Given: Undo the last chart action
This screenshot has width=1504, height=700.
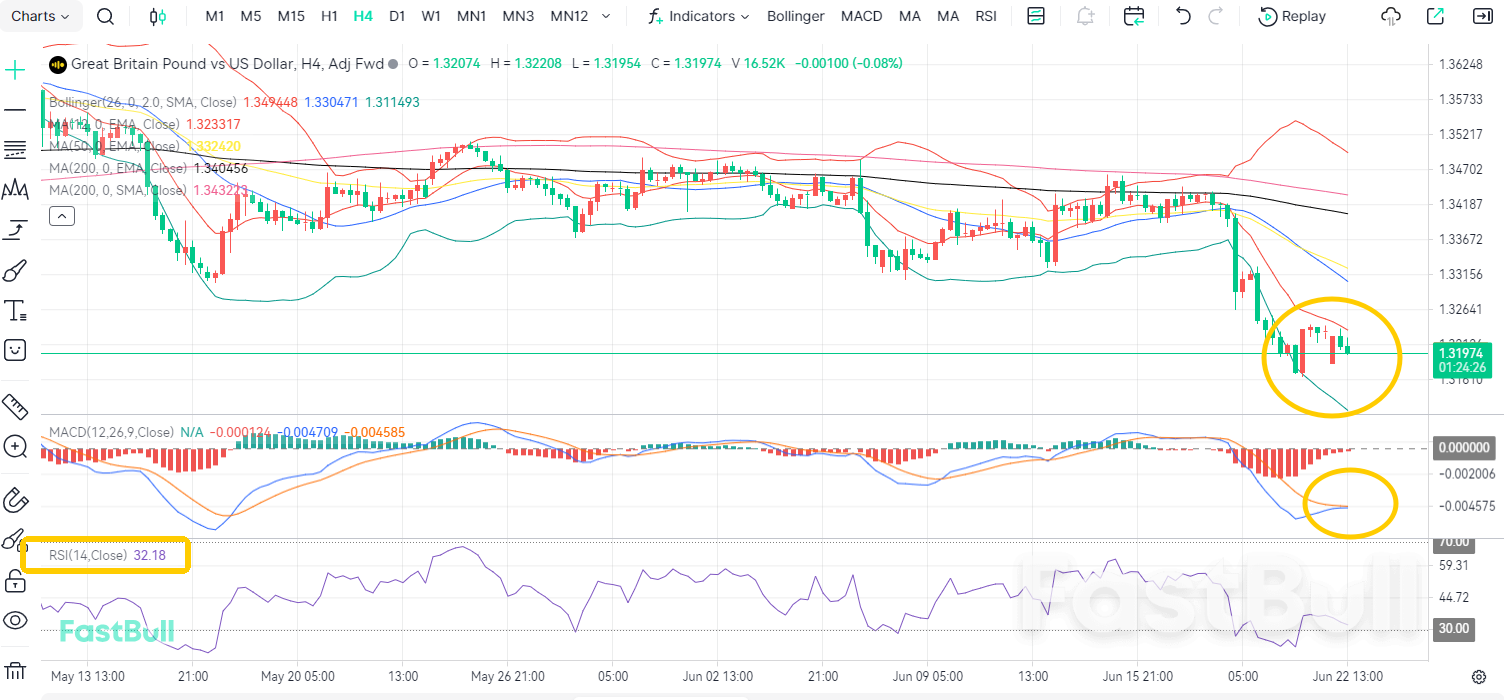Looking at the screenshot, I should 1184,16.
